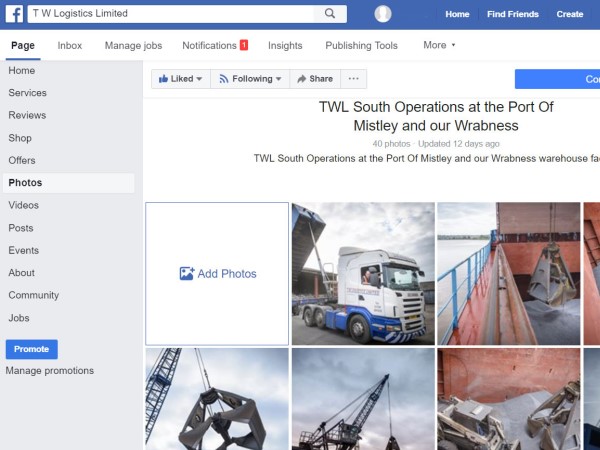The width and height of the screenshot is (600, 450).
Task: Go to Home in top navigation bar
Action: (x=457, y=14)
